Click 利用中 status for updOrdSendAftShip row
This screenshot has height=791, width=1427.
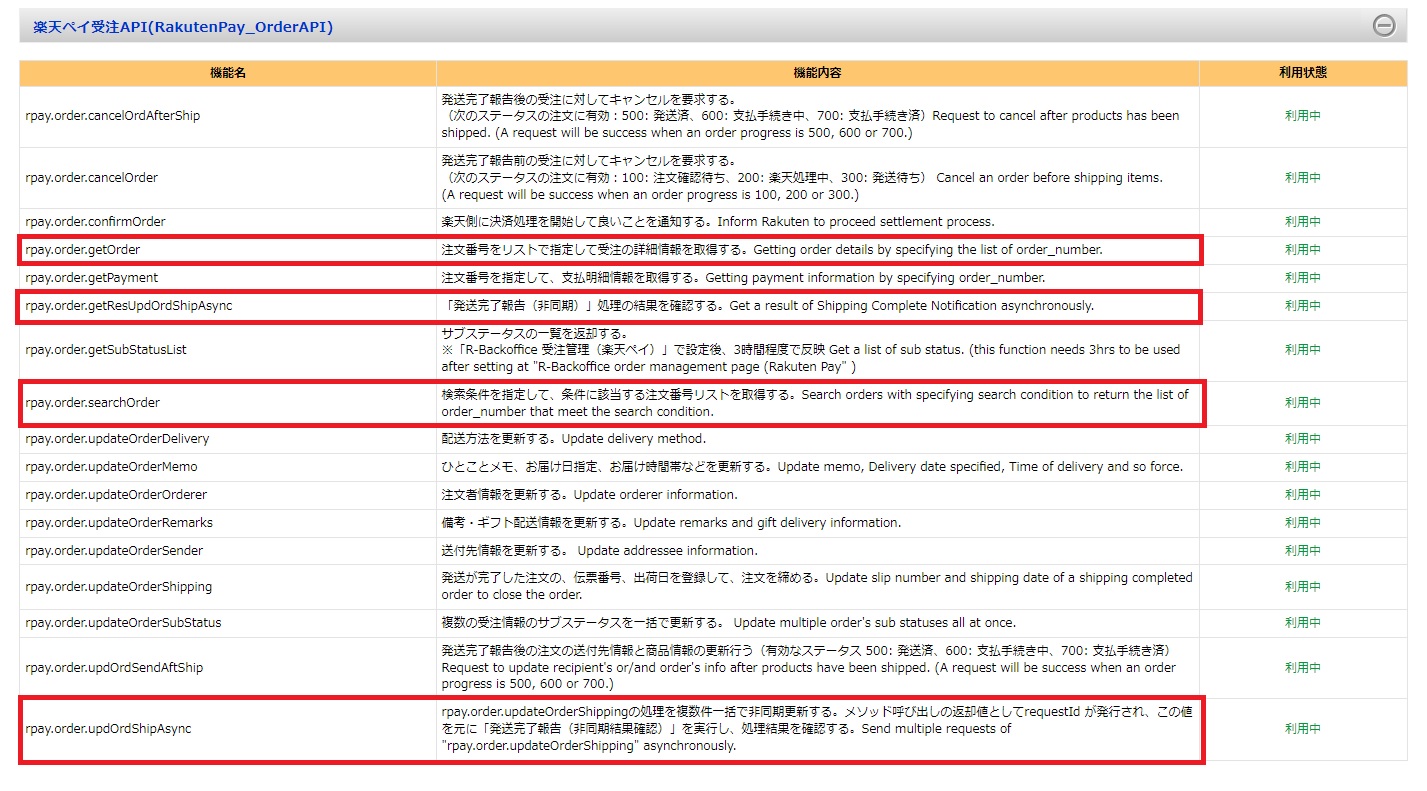pyautogui.click(x=1303, y=668)
